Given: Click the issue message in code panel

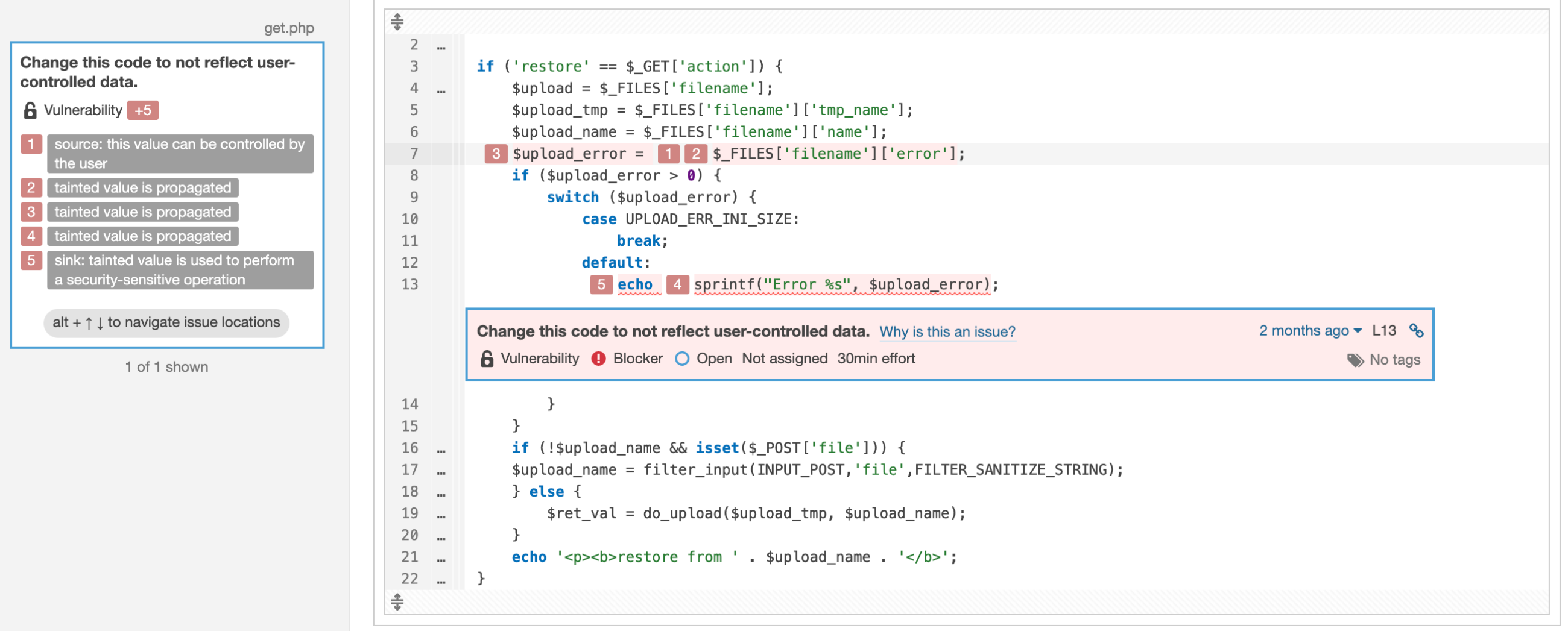Looking at the screenshot, I should (672, 331).
